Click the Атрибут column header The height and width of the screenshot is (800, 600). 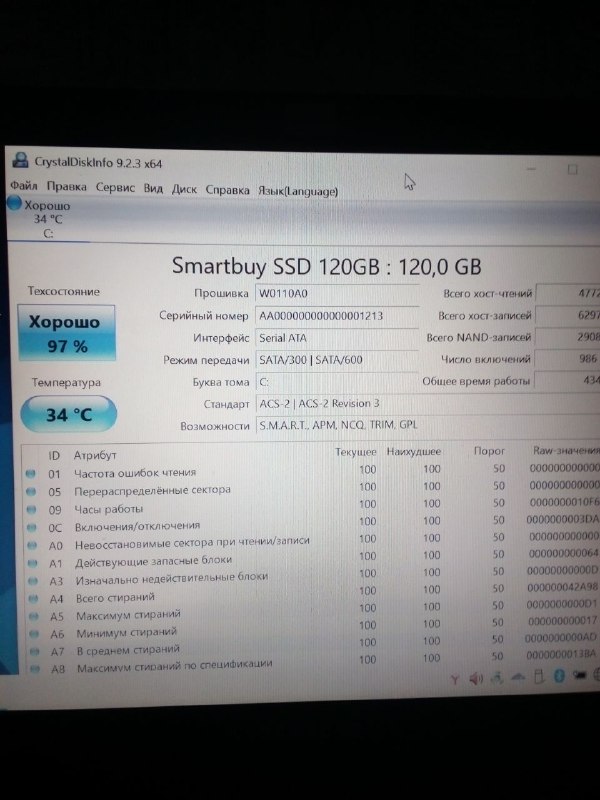point(95,455)
